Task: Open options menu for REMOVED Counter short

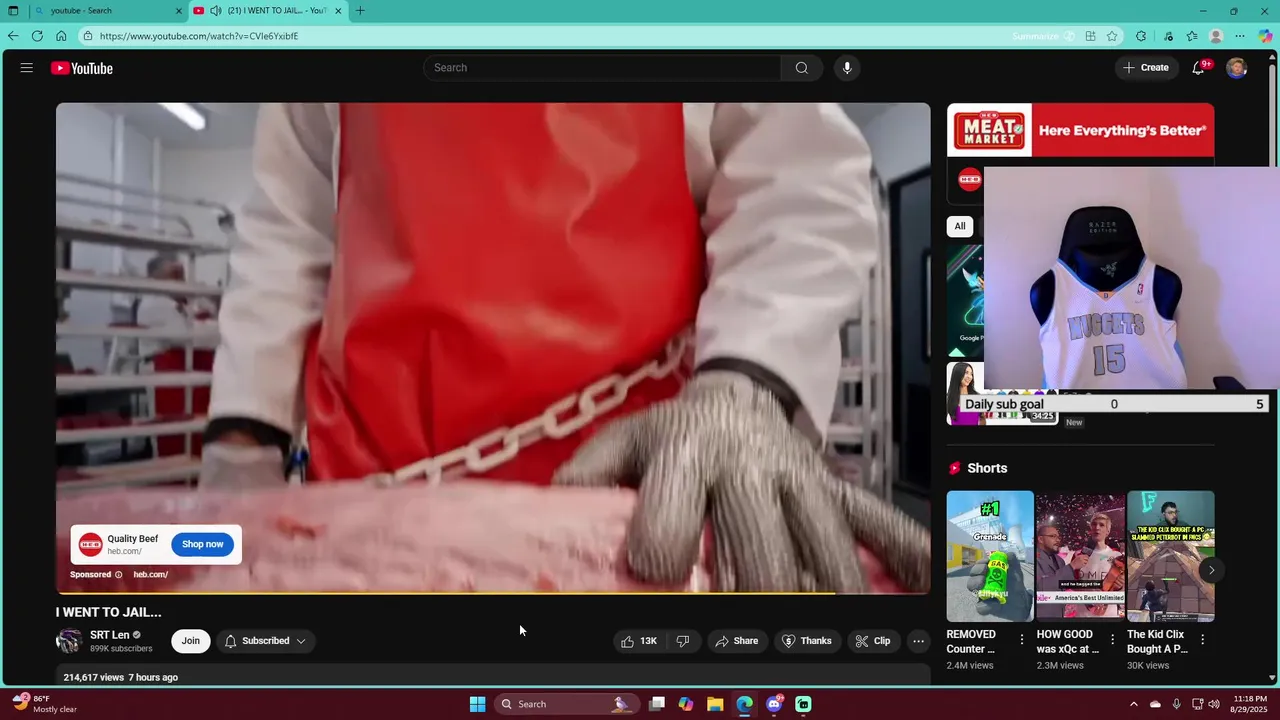Action: click(x=1022, y=640)
